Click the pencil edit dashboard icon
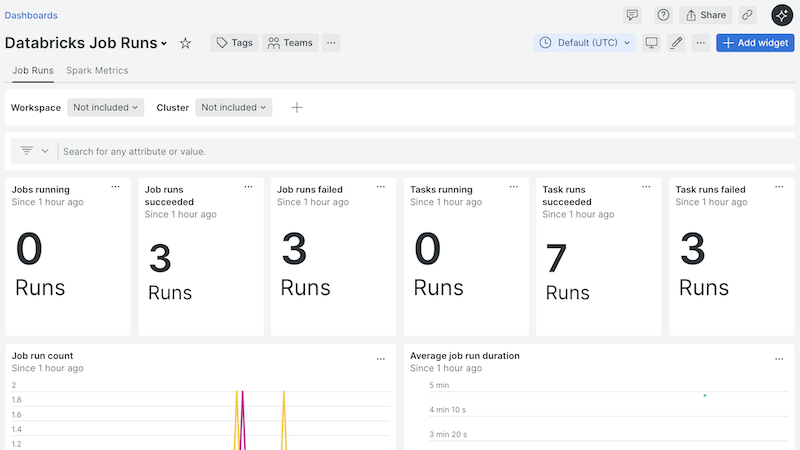 (676, 43)
